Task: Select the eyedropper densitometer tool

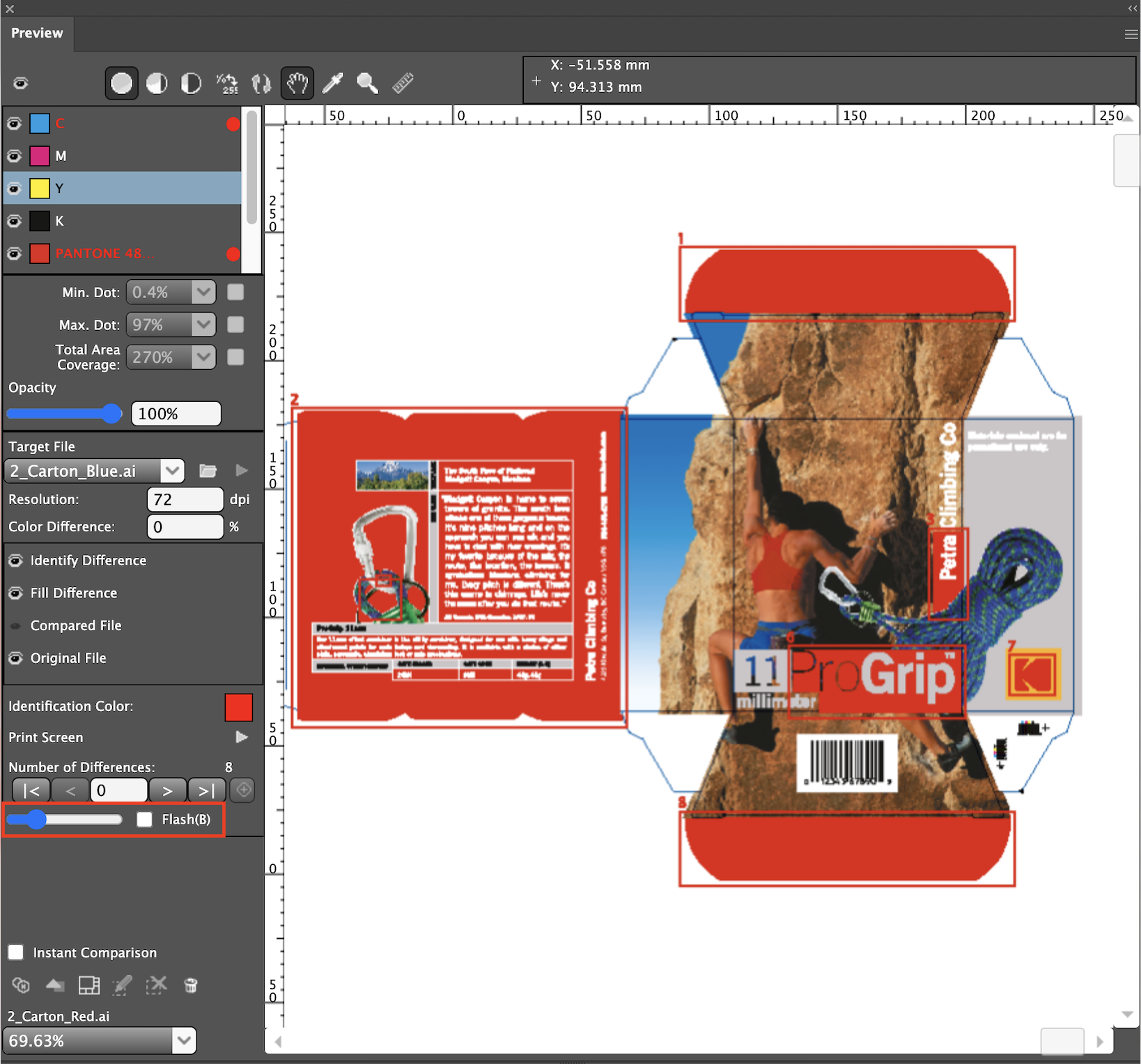Action: click(x=333, y=84)
